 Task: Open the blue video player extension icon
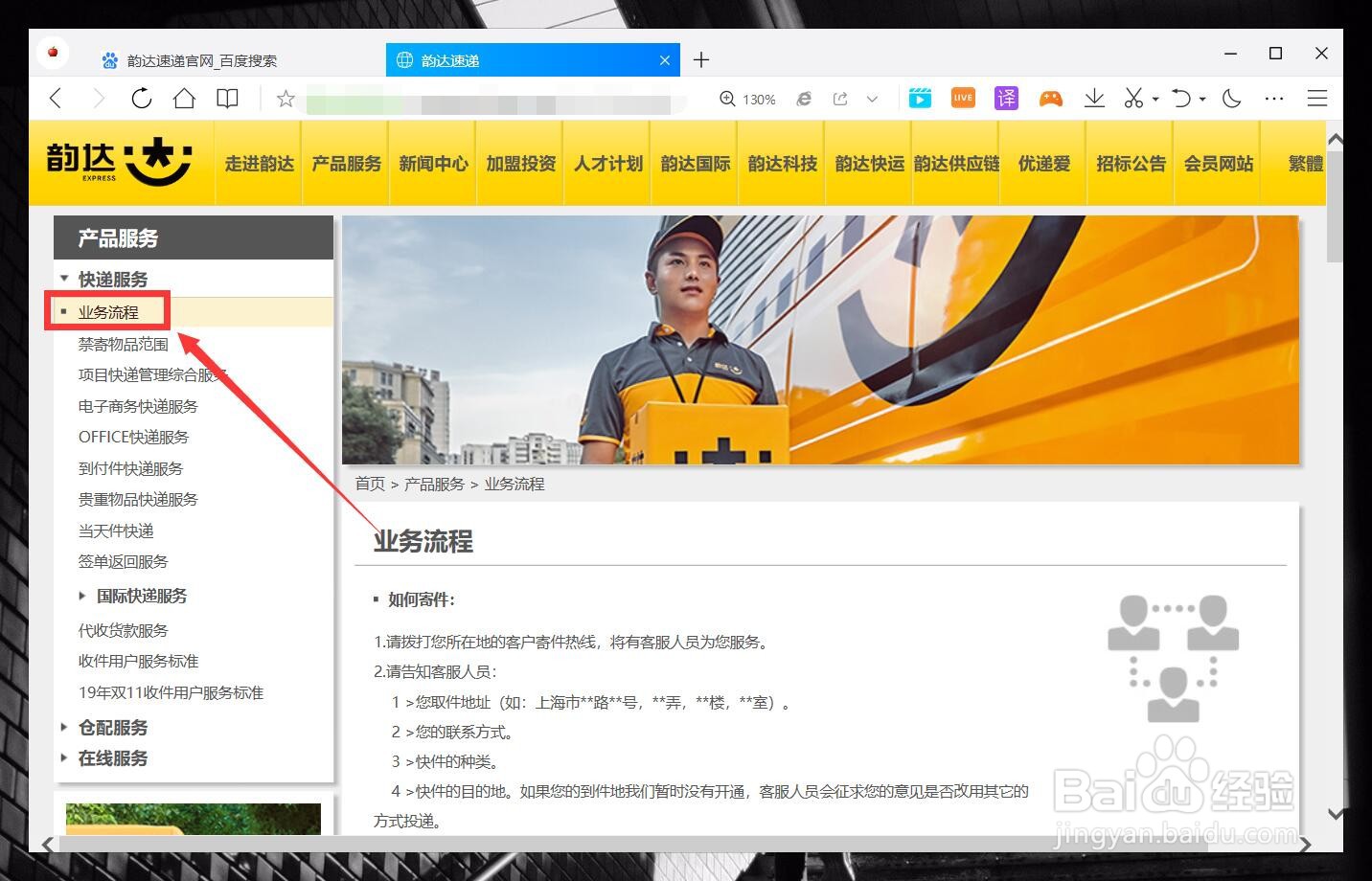920,98
